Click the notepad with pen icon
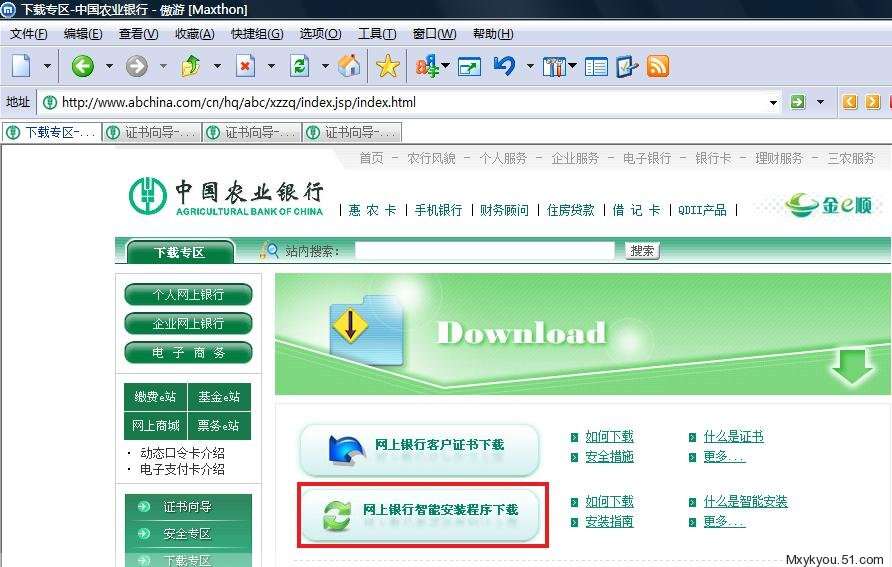The height and width of the screenshot is (567, 892). pos(627,67)
